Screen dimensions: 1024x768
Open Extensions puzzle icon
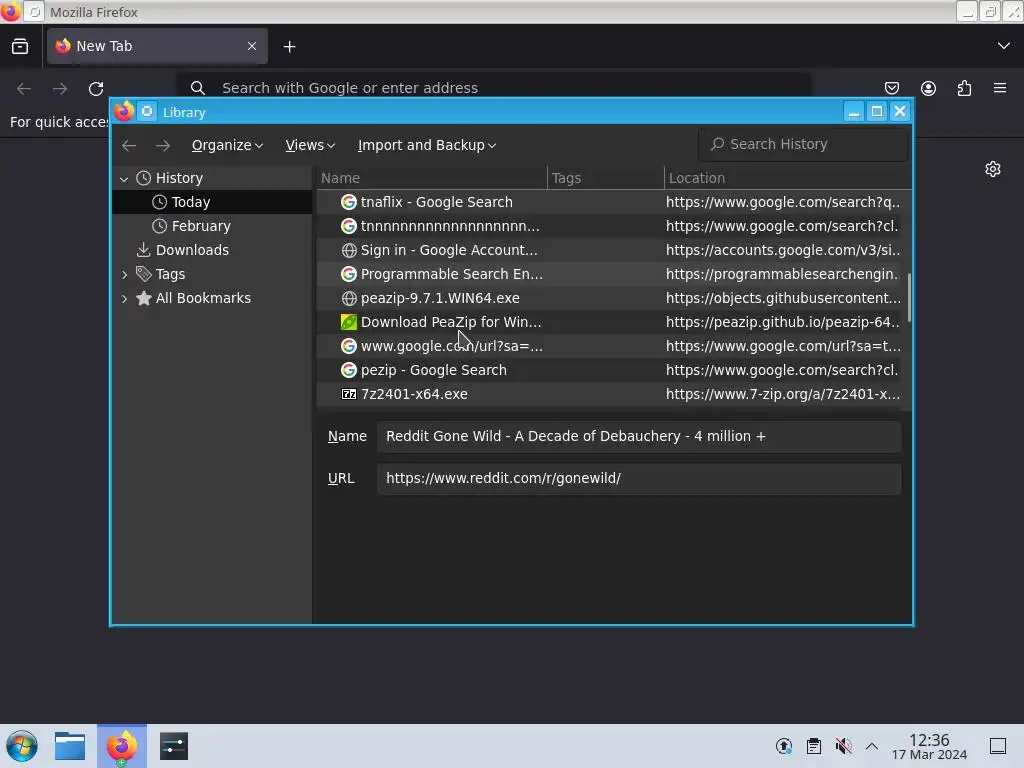(x=964, y=88)
